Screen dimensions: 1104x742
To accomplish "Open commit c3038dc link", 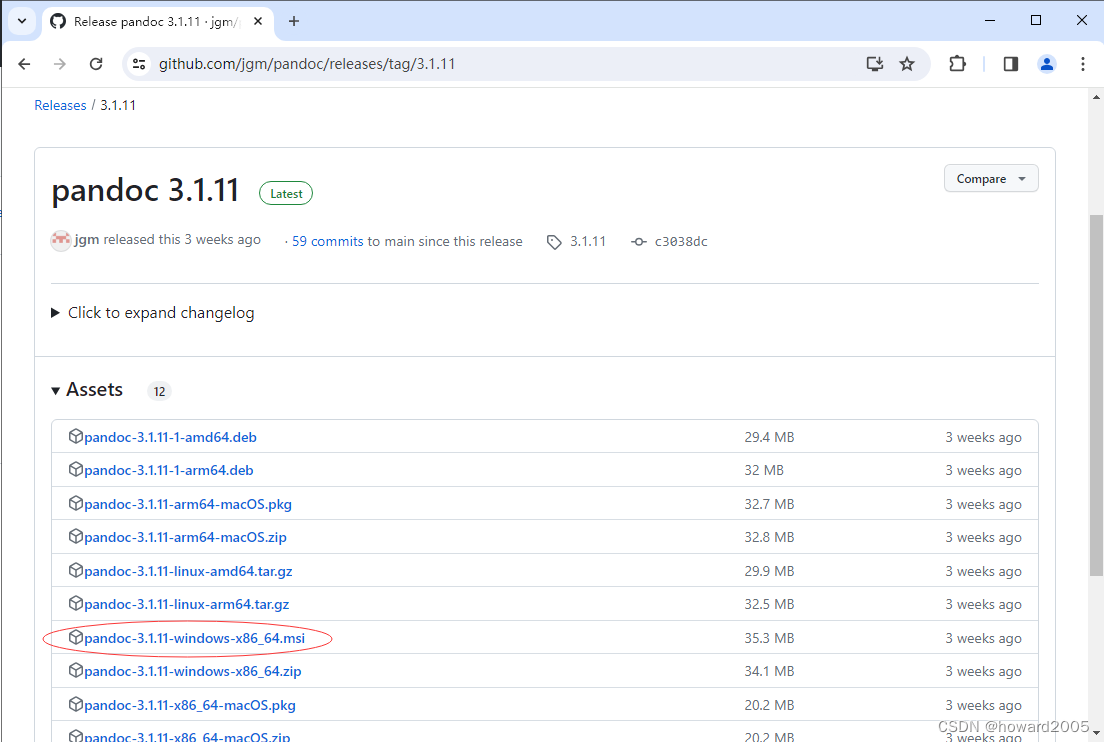I will 681,241.
